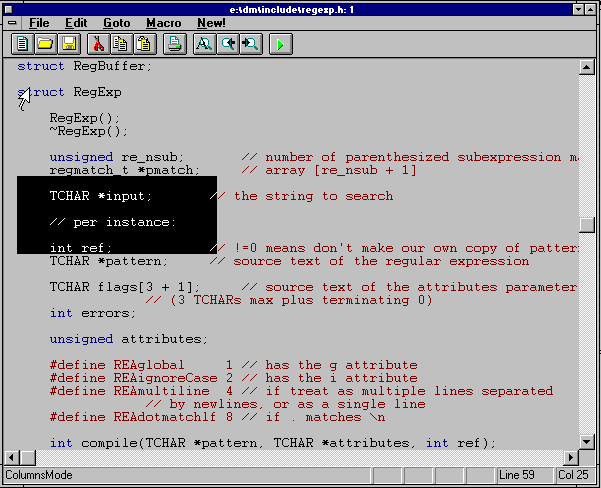This screenshot has height=488, width=601.
Task: Find previous with left-arrow search icon
Action: coord(228,44)
